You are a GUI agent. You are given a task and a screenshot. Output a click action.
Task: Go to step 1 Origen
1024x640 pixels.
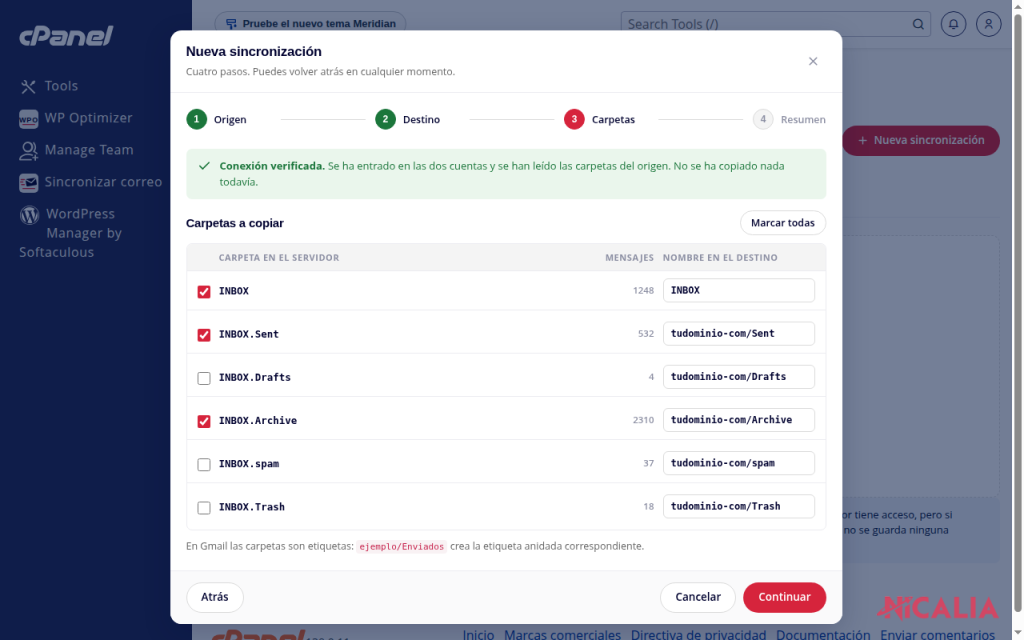point(217,120)
